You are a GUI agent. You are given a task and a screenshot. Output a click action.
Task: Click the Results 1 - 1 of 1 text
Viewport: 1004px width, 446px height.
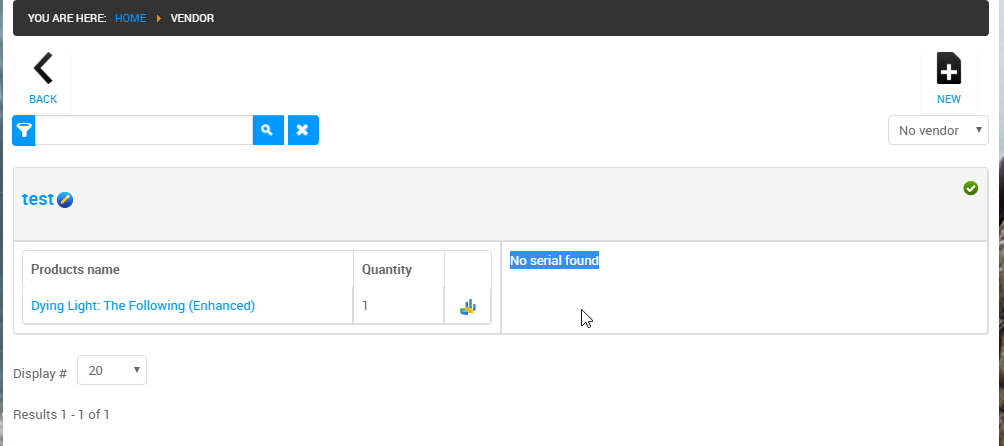point(61,415)
